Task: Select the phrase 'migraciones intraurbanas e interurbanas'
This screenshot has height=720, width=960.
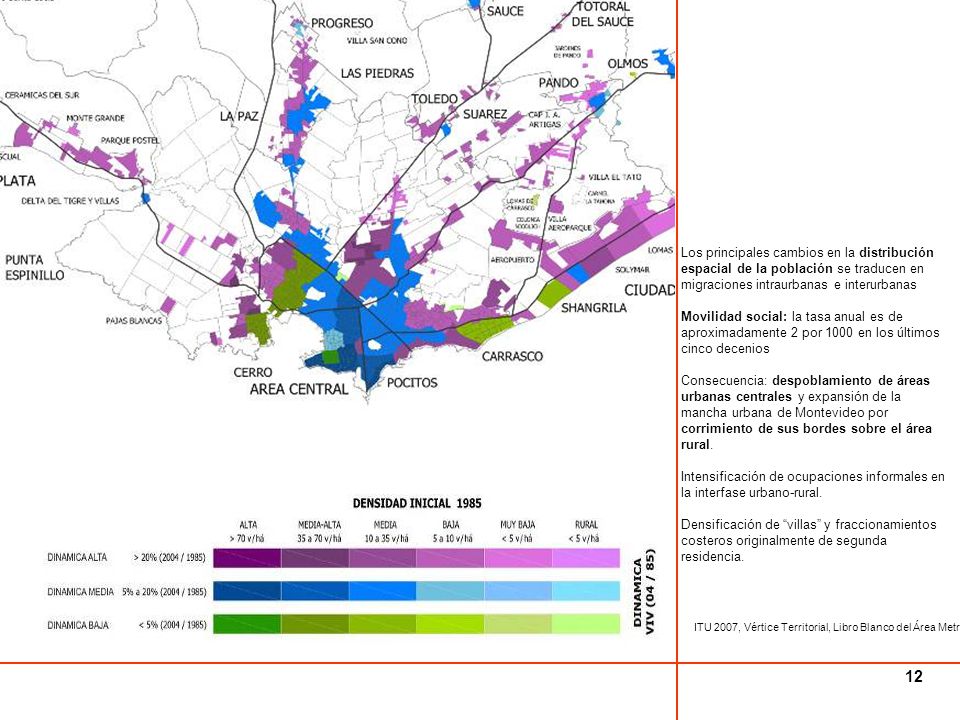Action: tap(798, 285)
